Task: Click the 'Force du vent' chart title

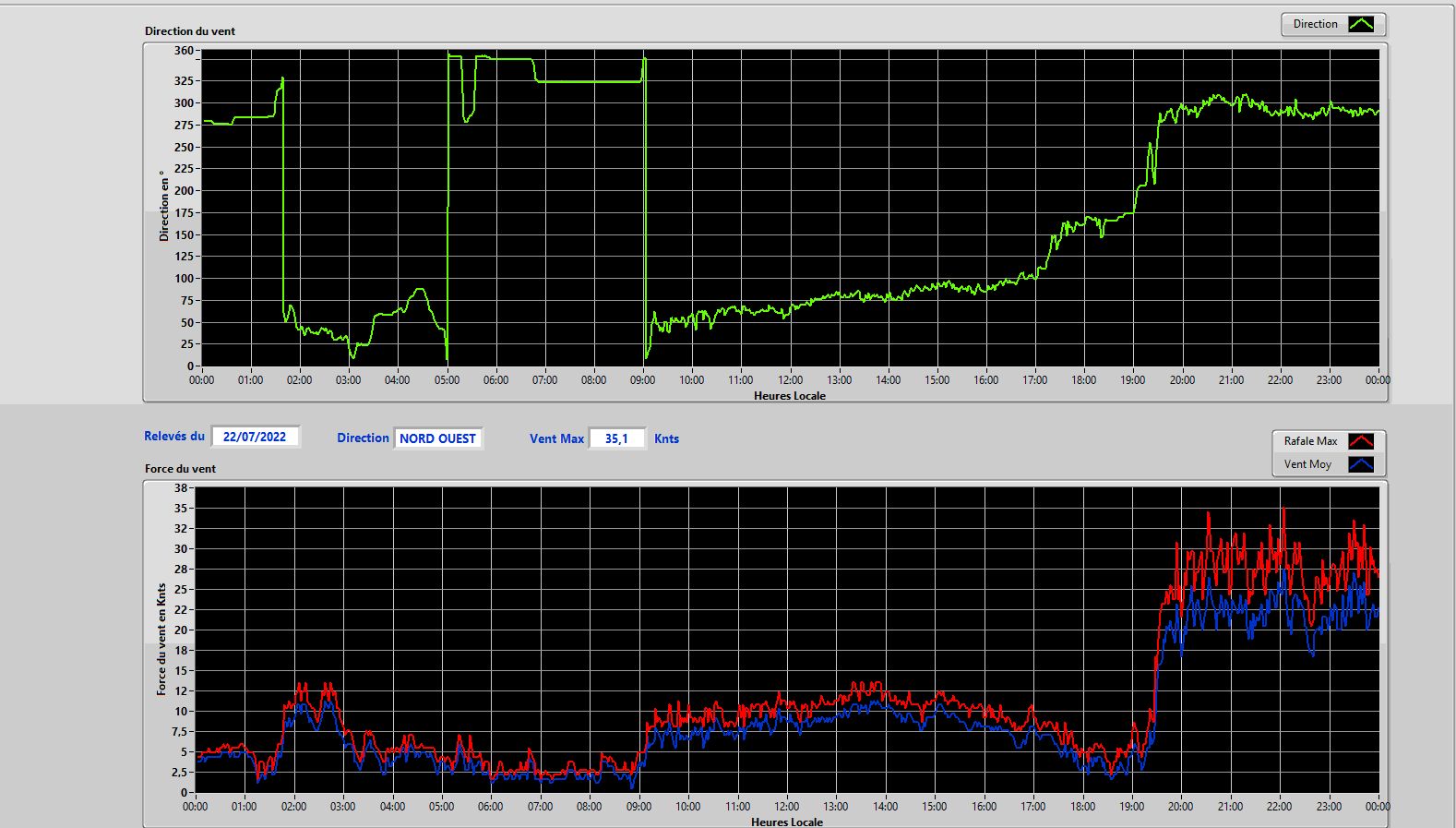Action: tap(180, 469)
